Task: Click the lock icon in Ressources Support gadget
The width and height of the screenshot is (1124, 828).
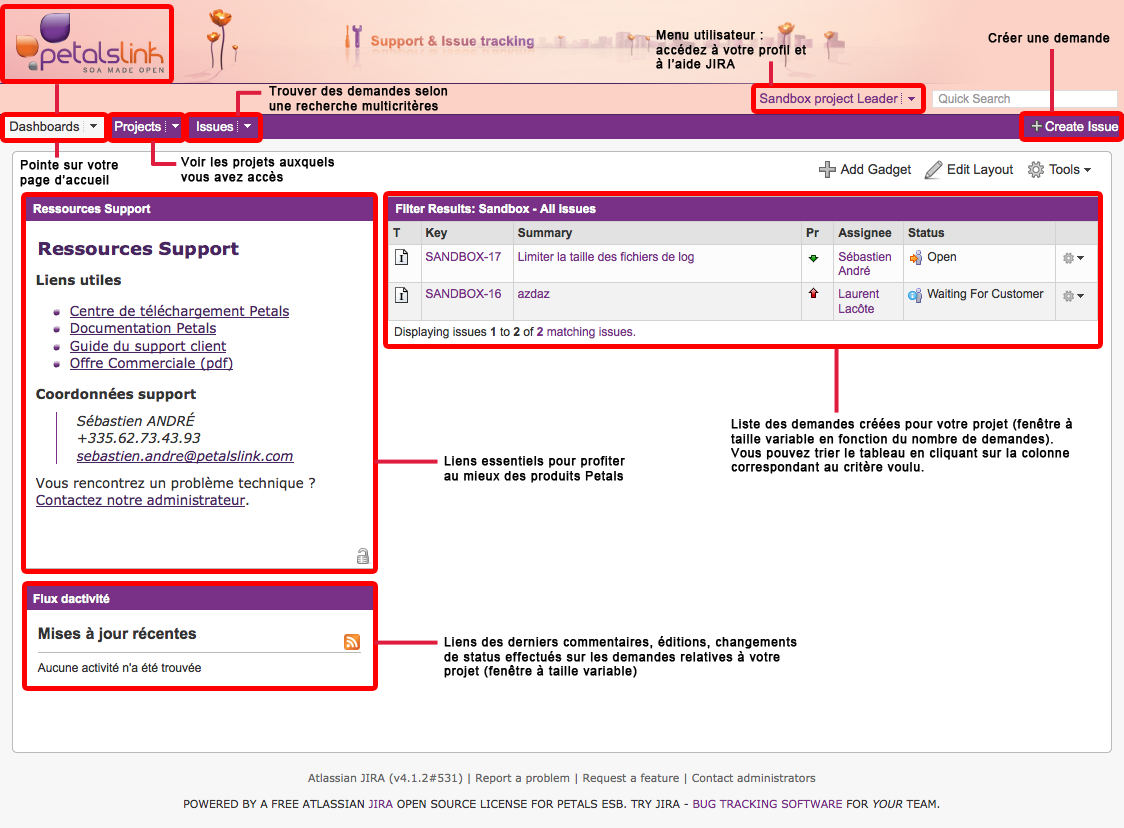Action: [363, 556]
